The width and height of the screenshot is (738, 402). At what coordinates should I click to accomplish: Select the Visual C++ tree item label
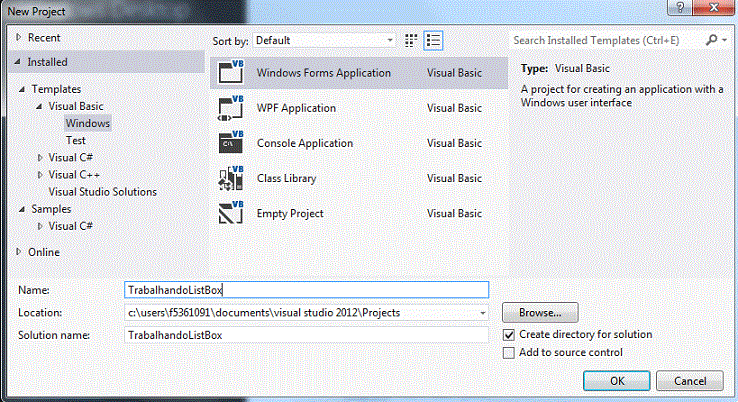tap(74, 175)
